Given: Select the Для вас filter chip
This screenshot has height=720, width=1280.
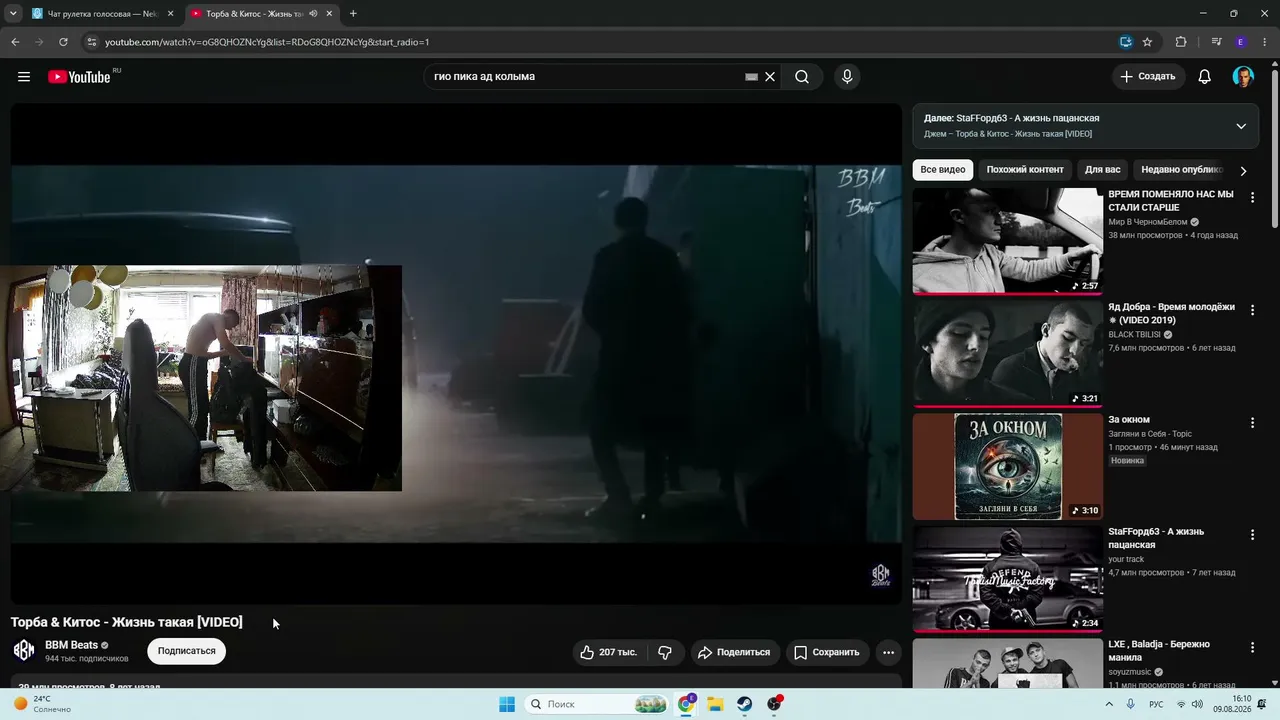Looking at the screenshot, I should pyautogui.click(x=1102, y=170).
